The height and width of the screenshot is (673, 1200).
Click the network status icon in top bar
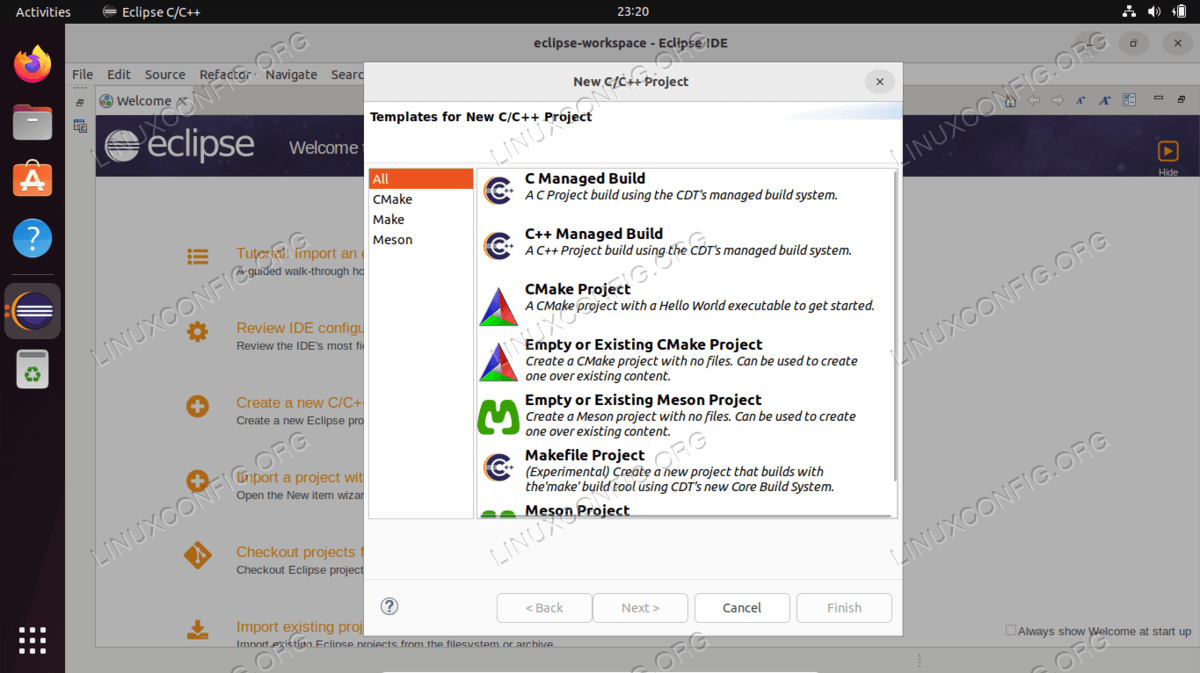coord(1129,12)
